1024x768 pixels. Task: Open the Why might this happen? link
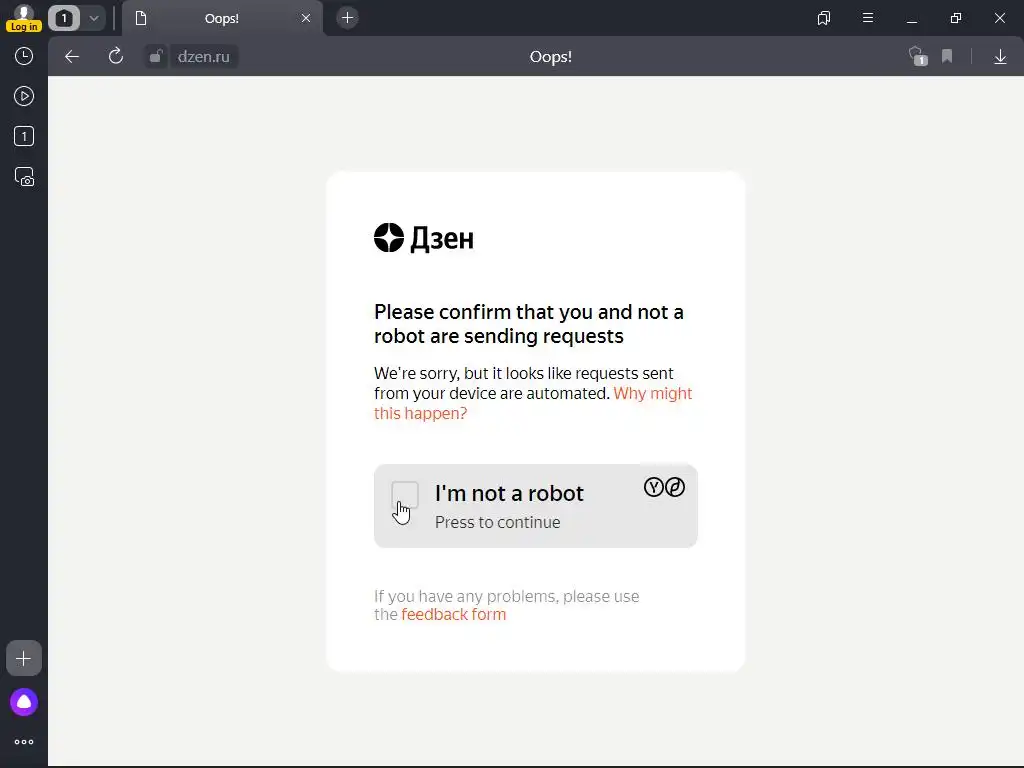pyautogui.click(x=533, y=404)
